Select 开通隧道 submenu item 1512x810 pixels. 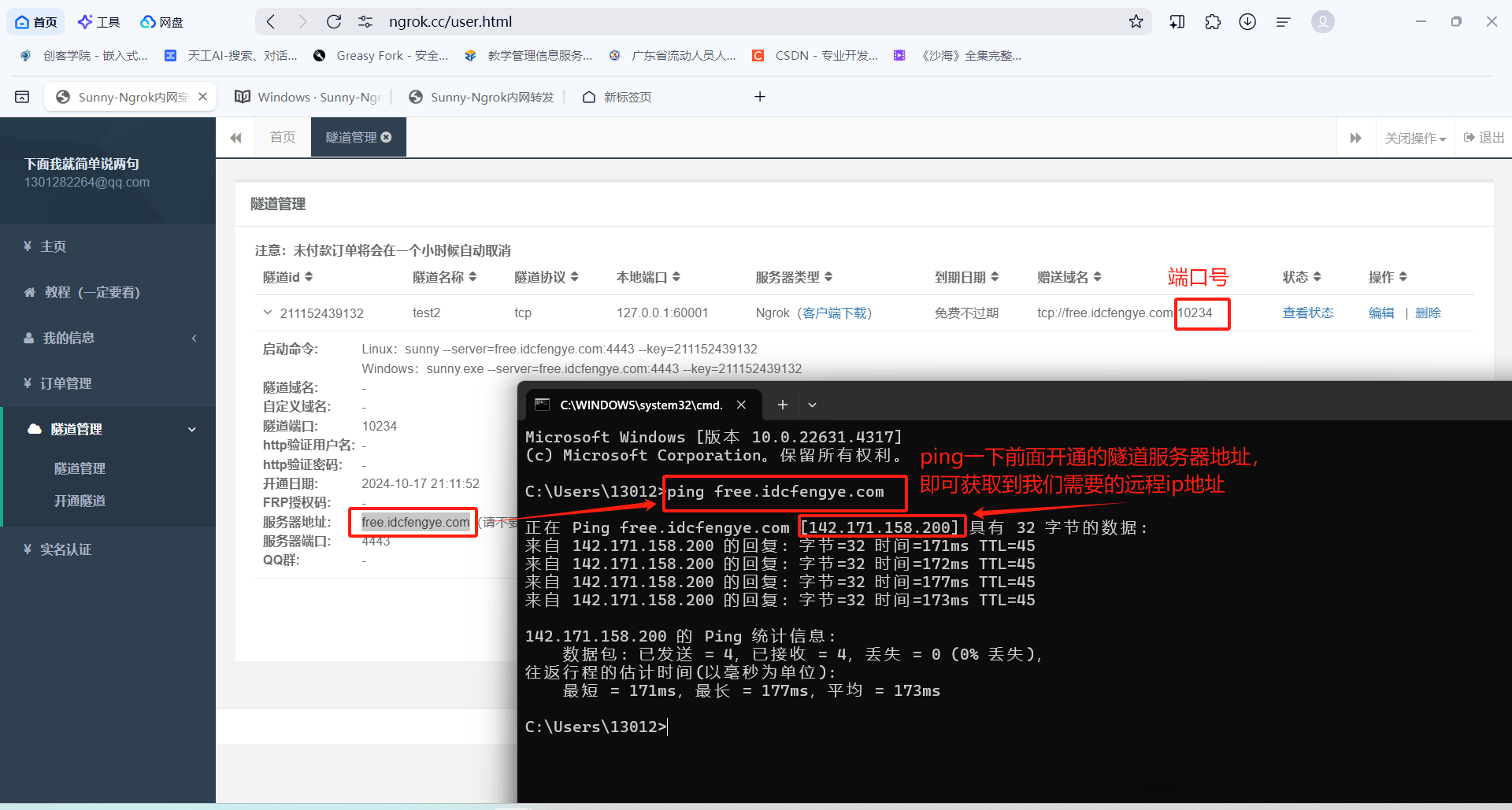80,501
